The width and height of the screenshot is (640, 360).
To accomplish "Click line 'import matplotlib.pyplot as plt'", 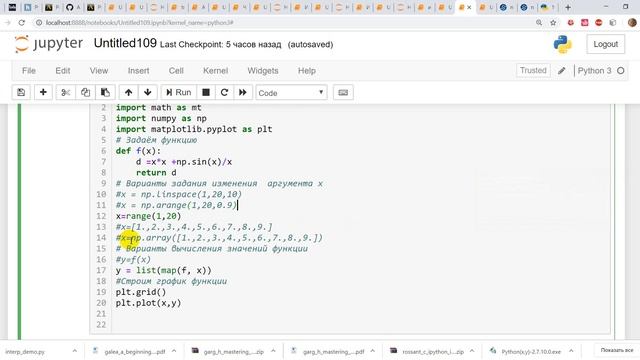I will 194,129.
